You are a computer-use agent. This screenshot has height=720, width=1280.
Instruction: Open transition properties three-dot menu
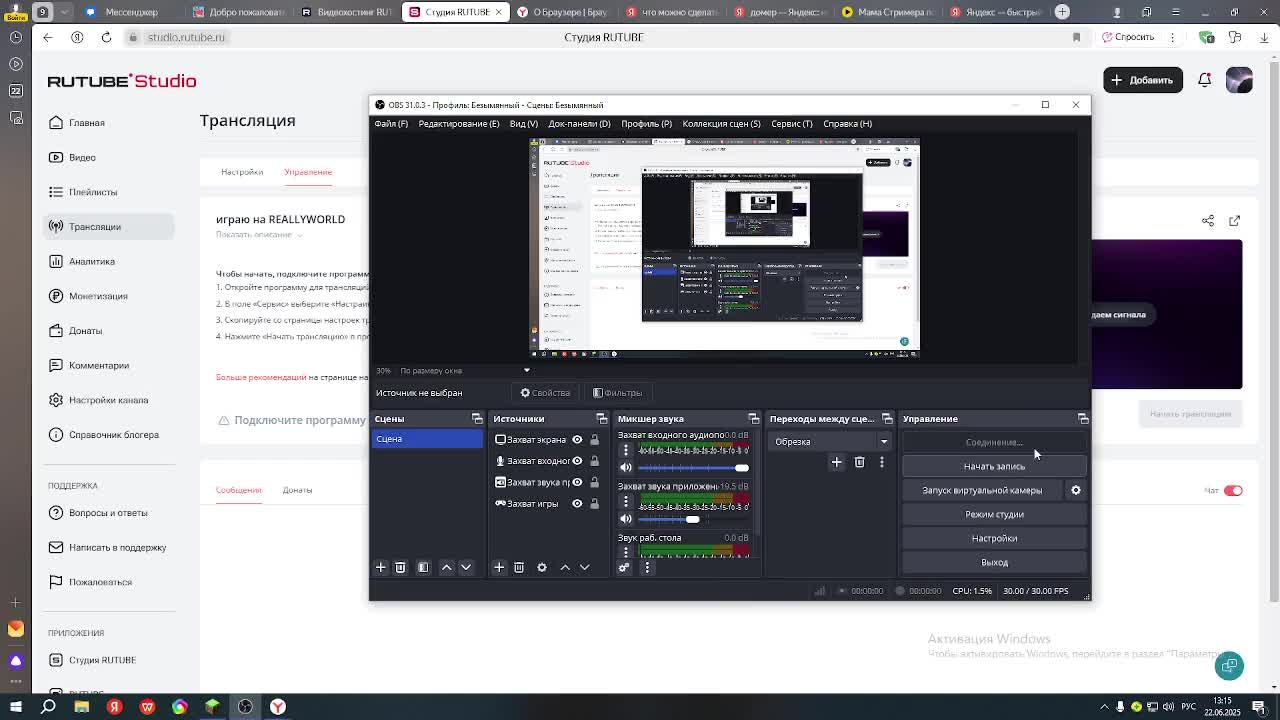pyautogui.click(x=881, y=462)
